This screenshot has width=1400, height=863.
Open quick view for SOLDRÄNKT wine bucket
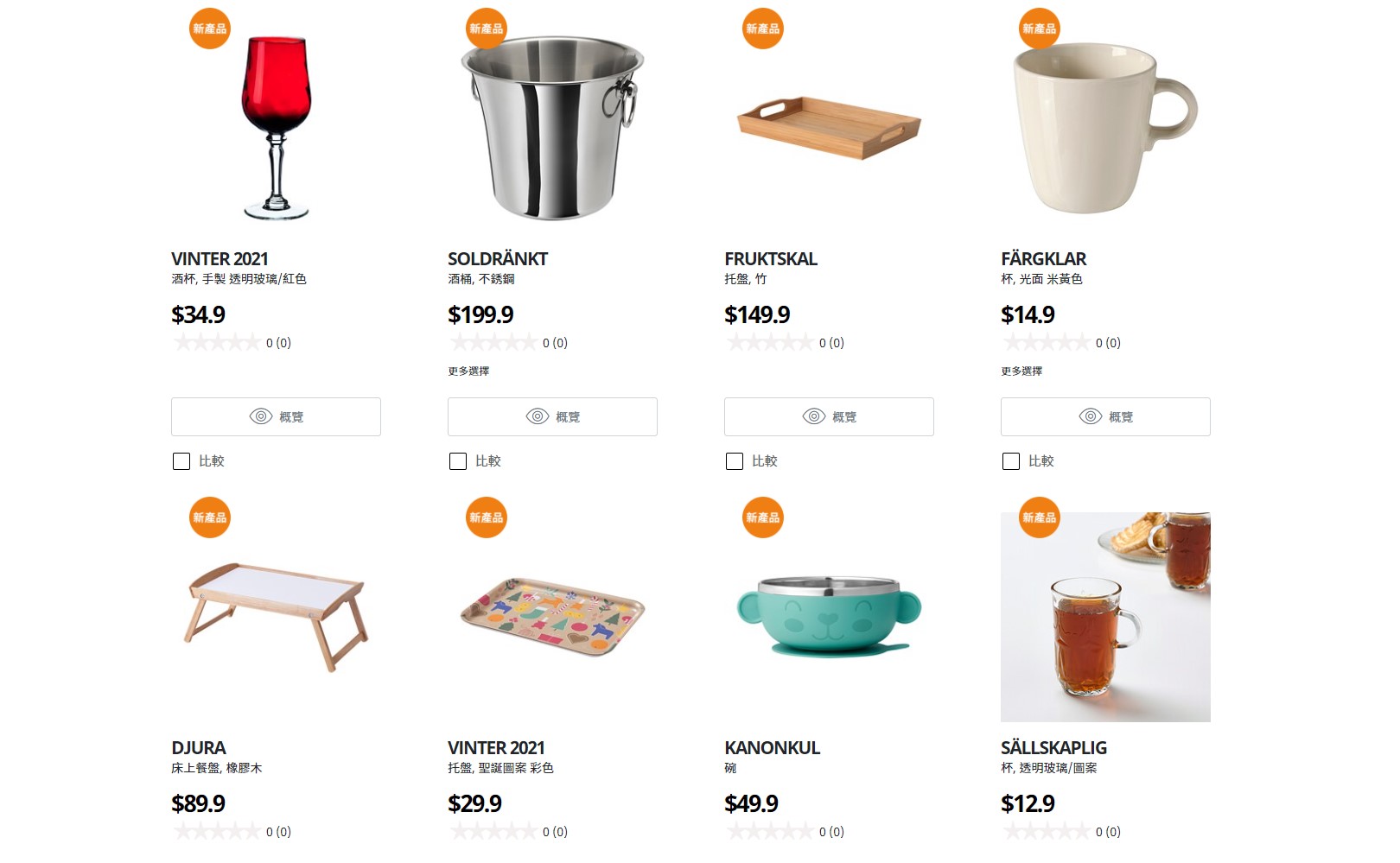(x=552, y=416)
